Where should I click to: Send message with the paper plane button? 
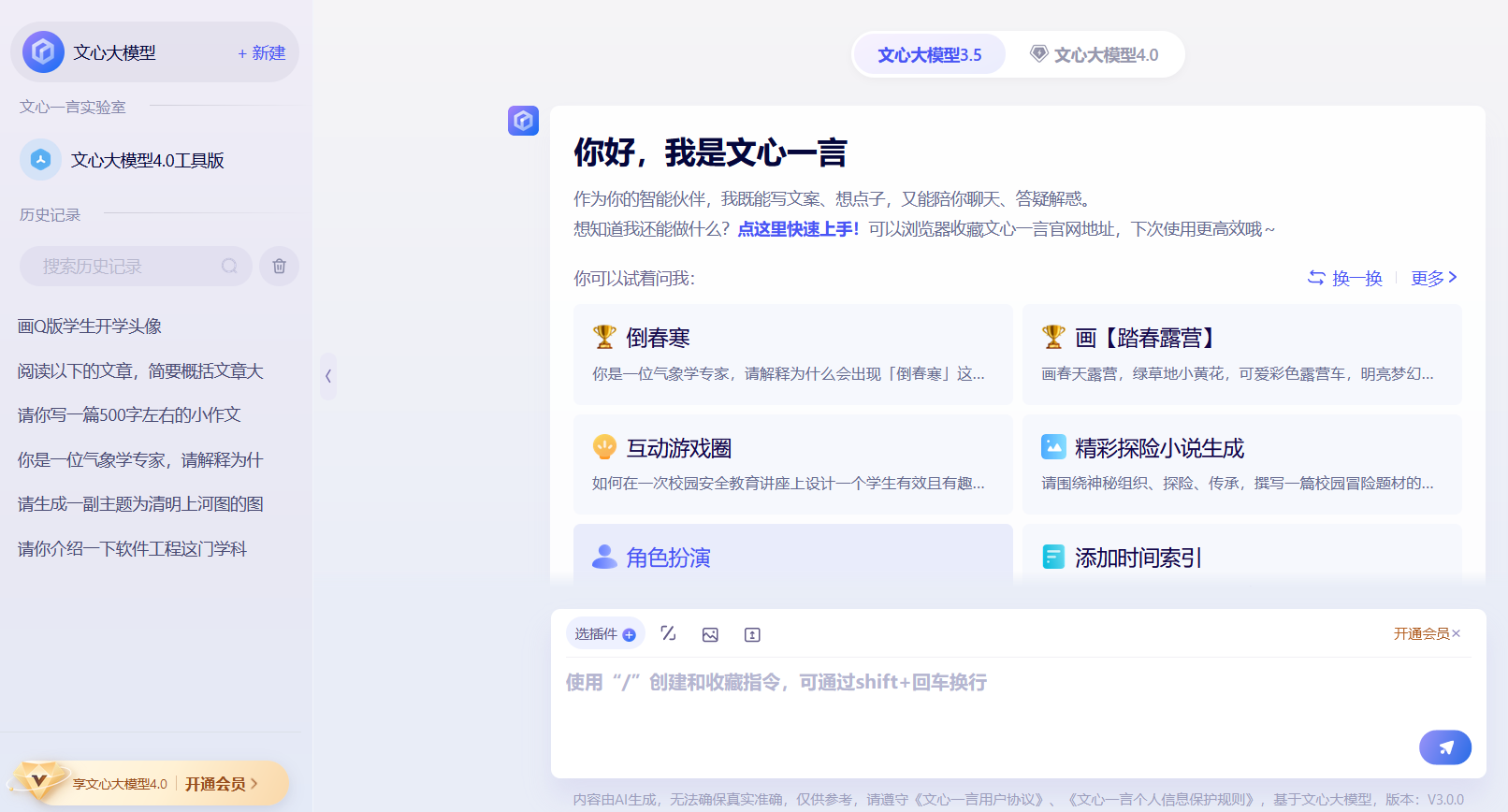(1445, 747)
